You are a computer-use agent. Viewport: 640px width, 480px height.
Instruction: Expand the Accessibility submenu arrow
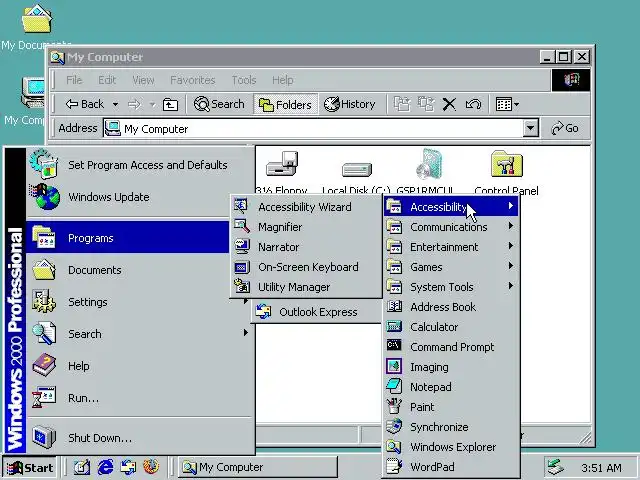pos(511,206)
